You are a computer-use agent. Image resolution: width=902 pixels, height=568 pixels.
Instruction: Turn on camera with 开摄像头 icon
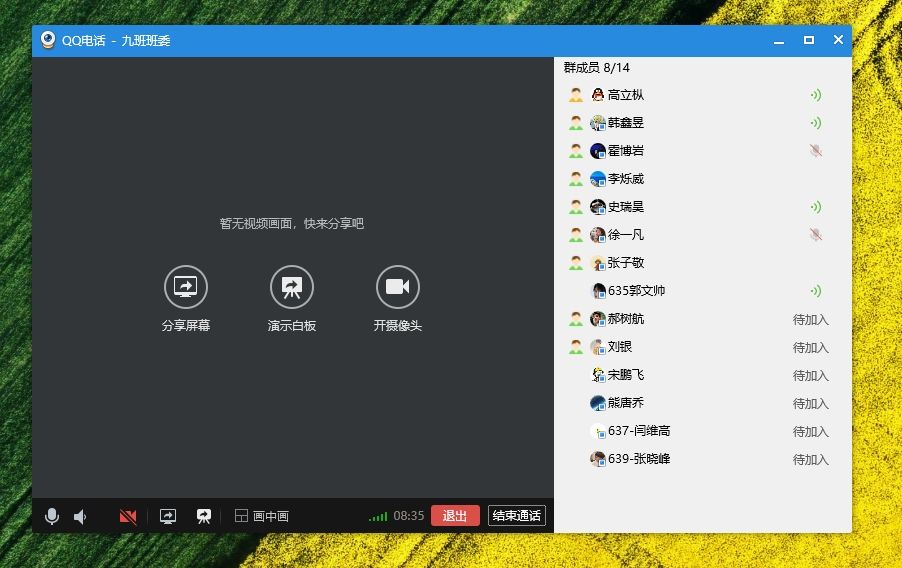tap(397, 287)
